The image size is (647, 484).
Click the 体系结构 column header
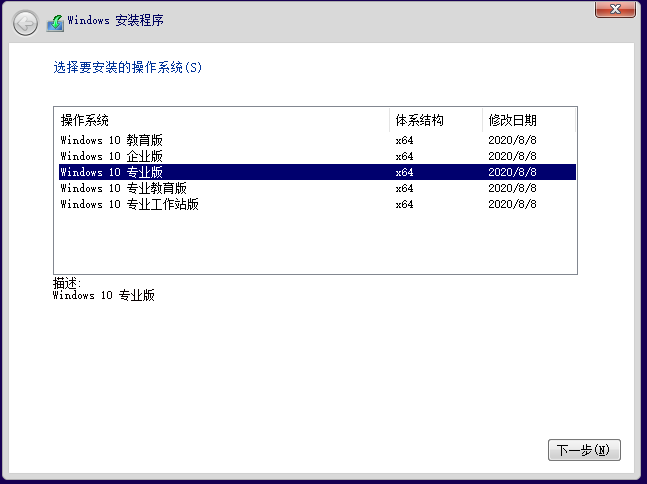point(436,120)
